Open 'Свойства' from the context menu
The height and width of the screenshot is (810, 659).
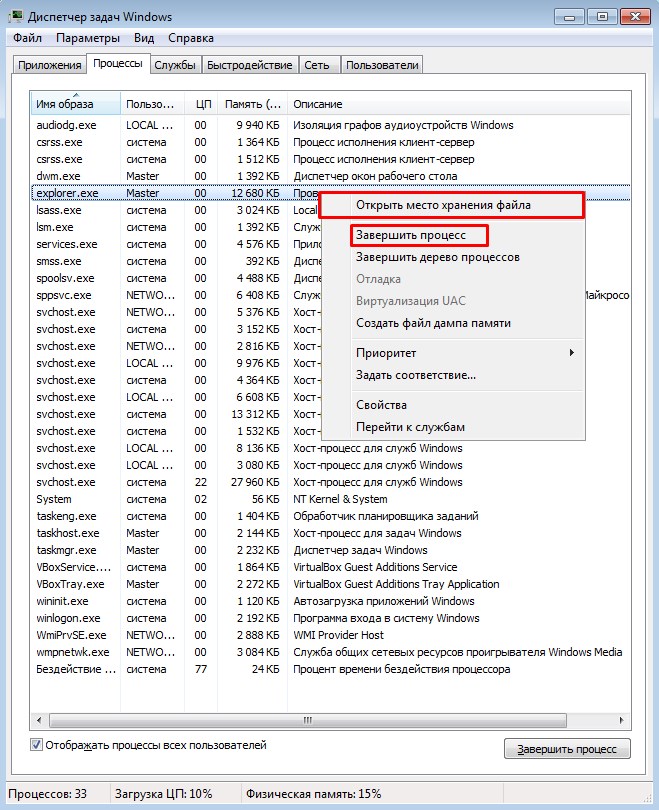click(381, 405)
